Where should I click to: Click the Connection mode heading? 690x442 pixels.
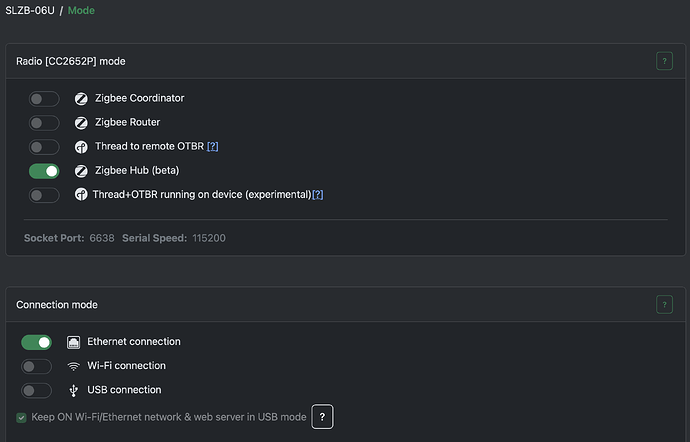point(57,305)
